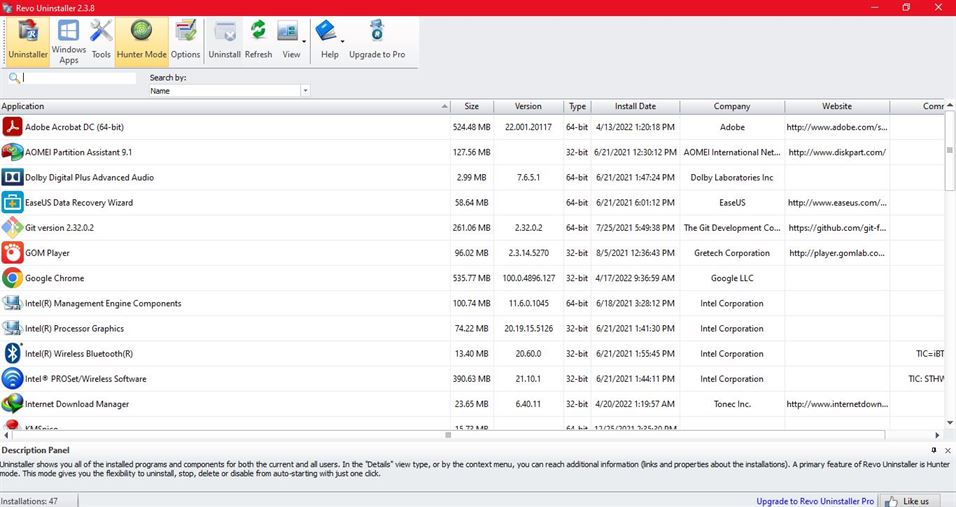
Task: Click Upgrade to Pro icon
Action: [377, 42]
